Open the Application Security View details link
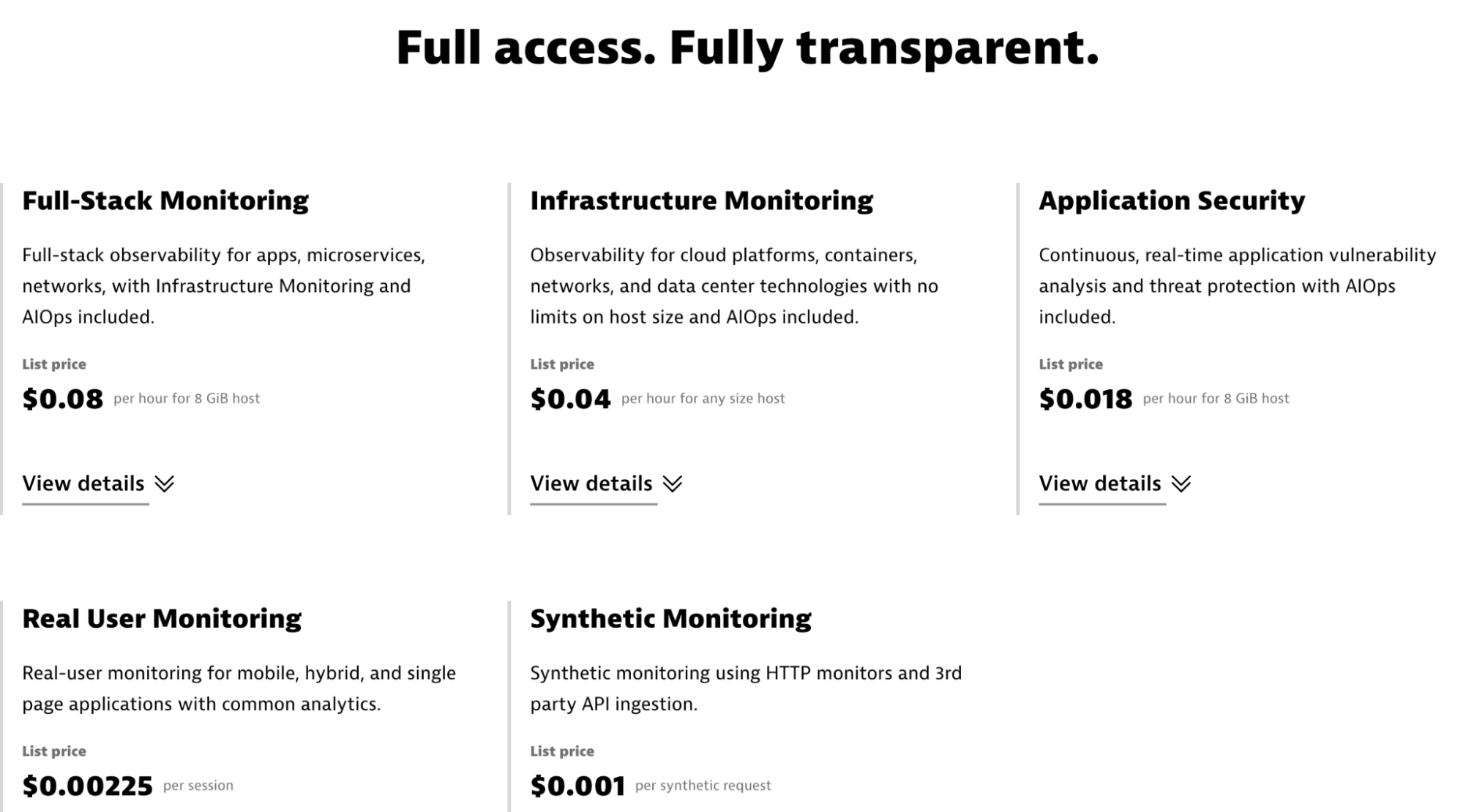This screenshot has width=1463, height=812. point(1099,483)
